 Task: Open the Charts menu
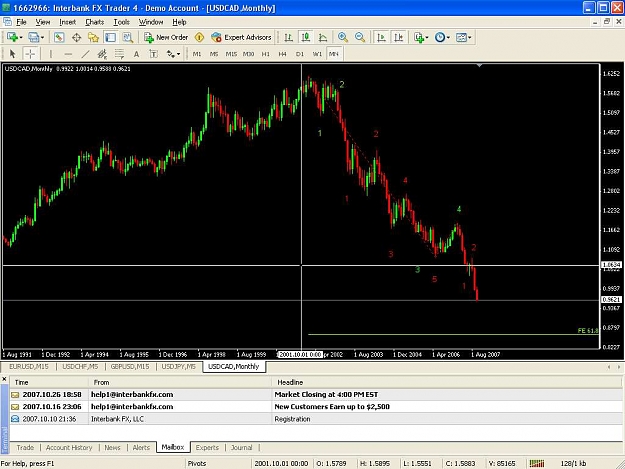coord(94,22)
